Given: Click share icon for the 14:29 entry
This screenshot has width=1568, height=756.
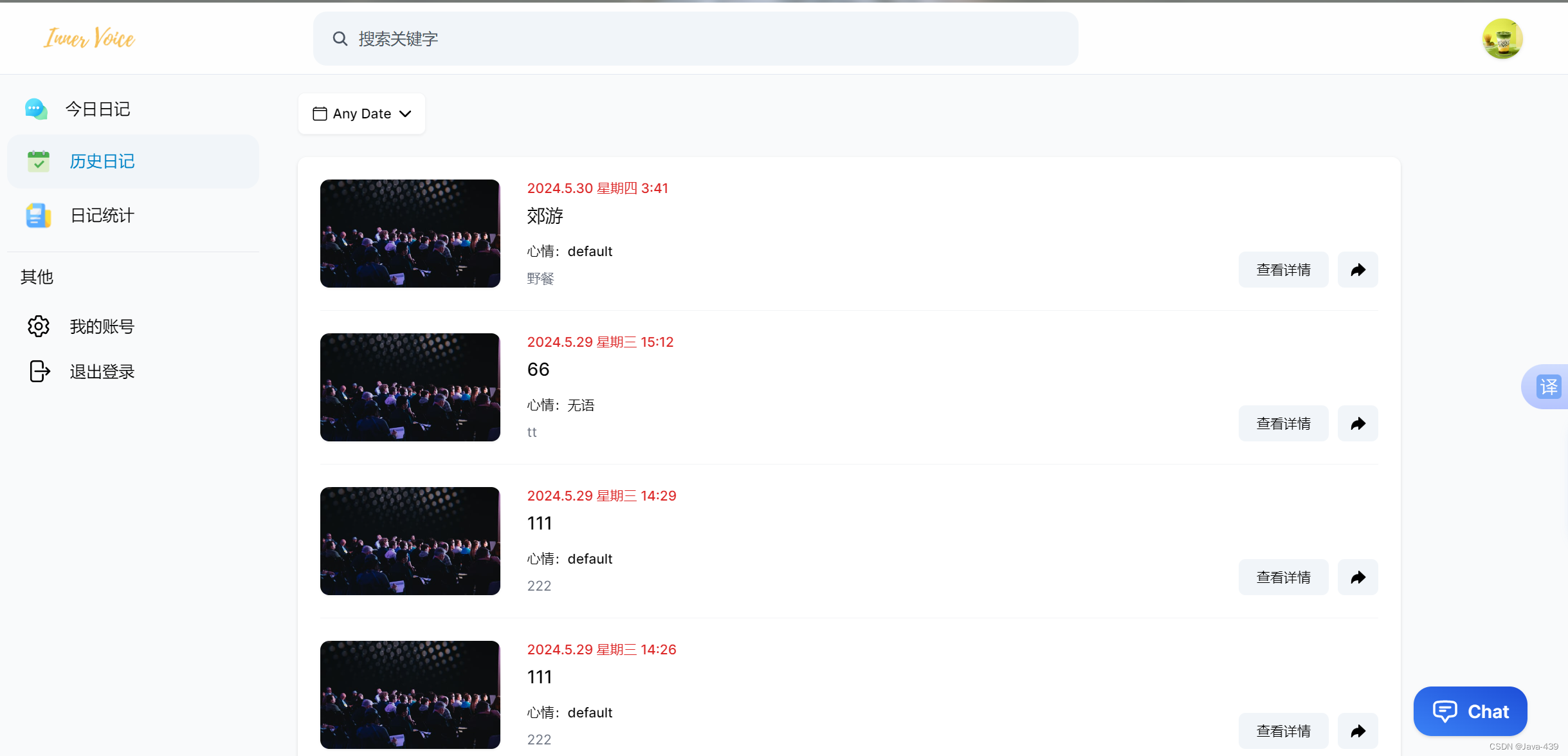Looking at the screenshot, I should coord(1358,577).
